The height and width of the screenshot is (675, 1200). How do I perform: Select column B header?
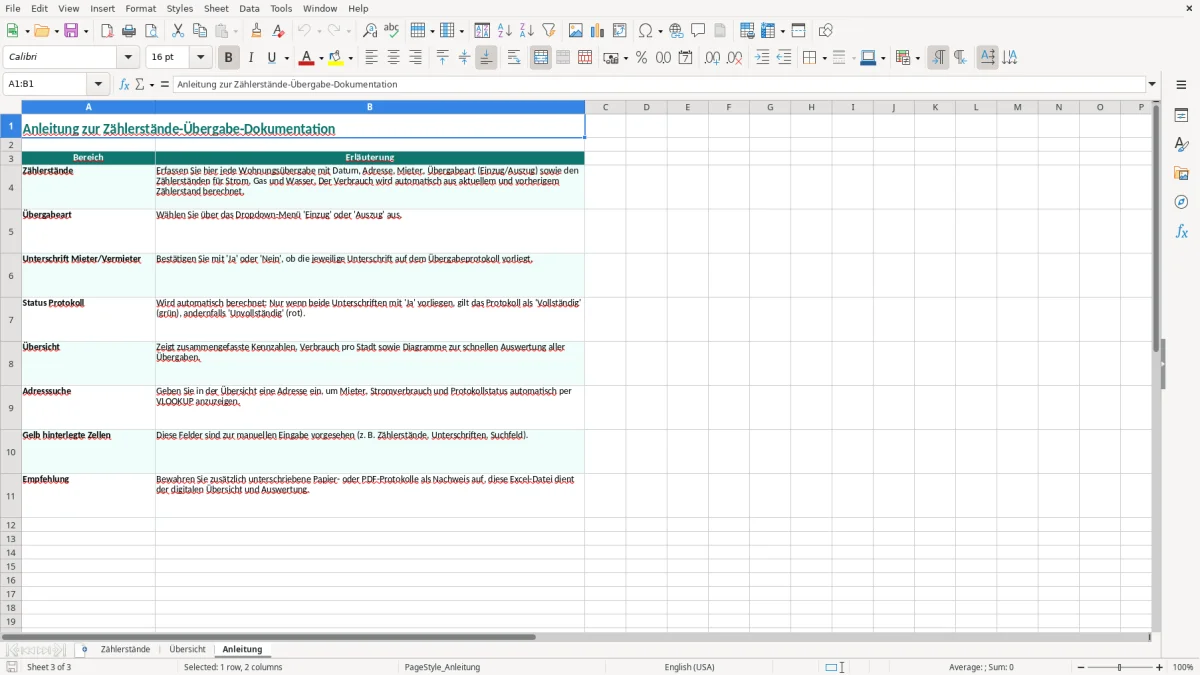tap(370, 107)
